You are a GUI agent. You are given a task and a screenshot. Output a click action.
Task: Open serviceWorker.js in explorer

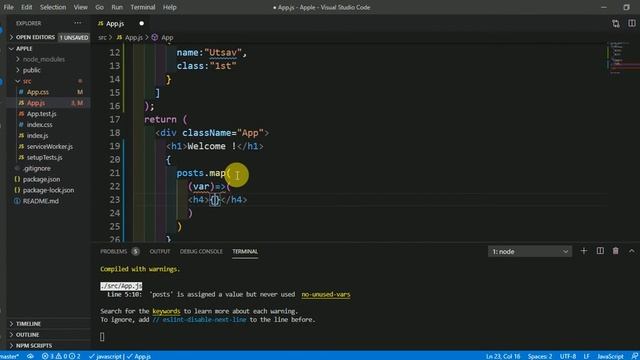click(x=50, y=147)
